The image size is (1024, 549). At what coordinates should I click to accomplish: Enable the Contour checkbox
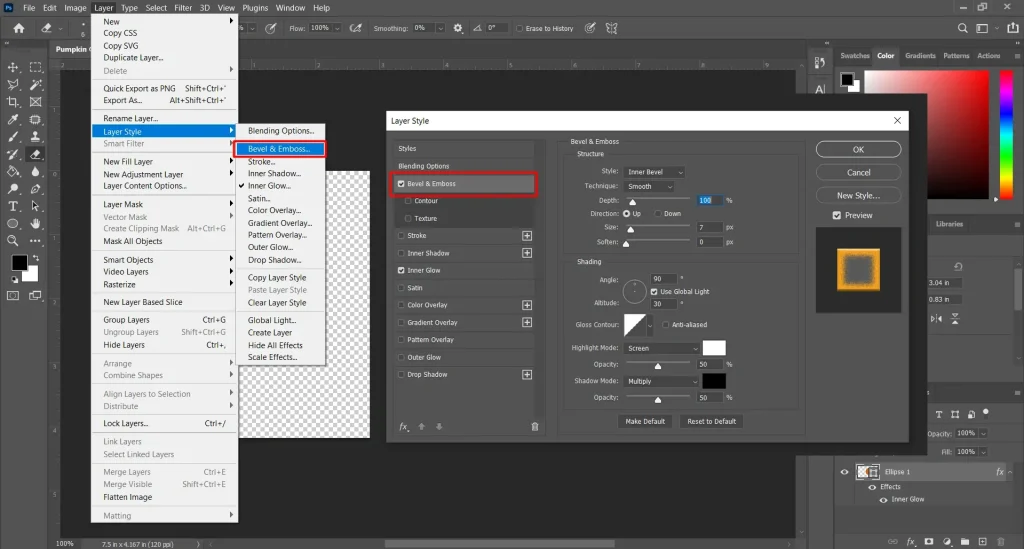click(408, 201)
